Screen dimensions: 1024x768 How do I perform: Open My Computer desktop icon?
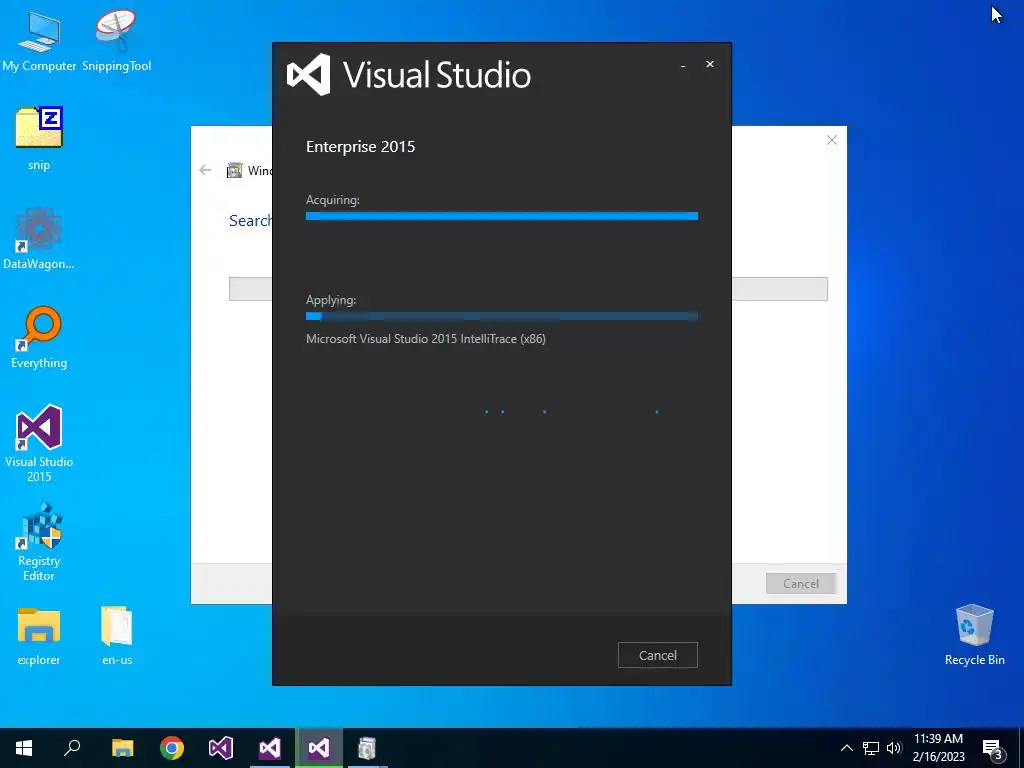click(x=39, y=40)
